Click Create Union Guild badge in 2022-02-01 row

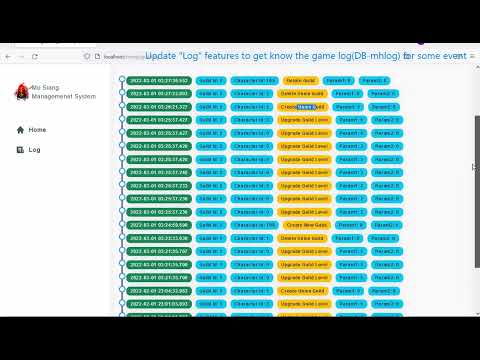tap(302, 291)
